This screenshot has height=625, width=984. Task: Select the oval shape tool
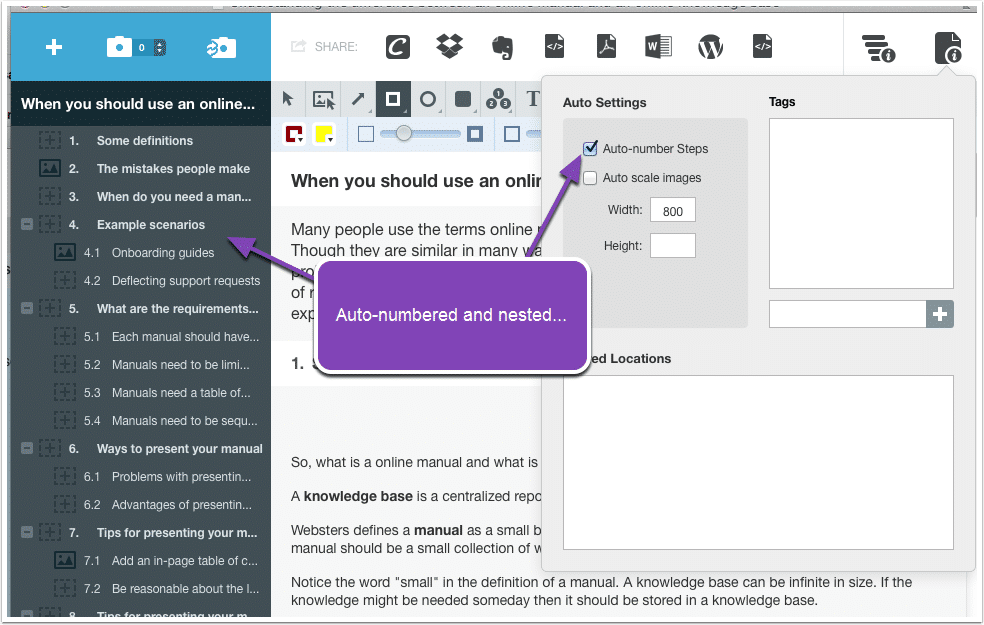pos(427,99)
